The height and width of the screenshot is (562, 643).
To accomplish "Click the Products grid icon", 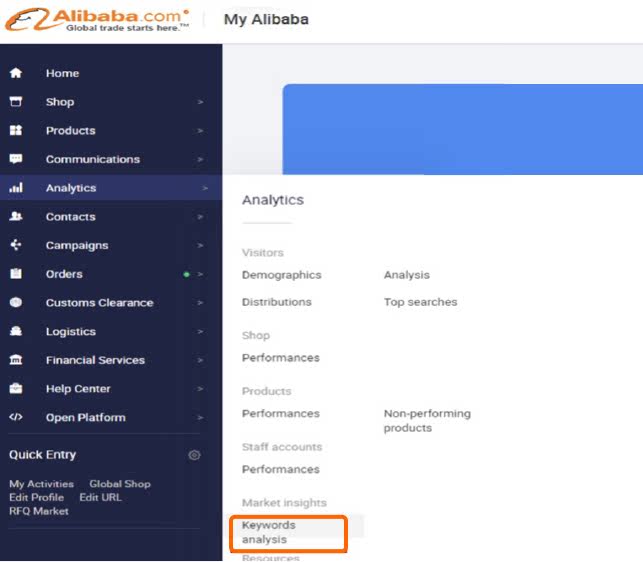I will point(16,130).
